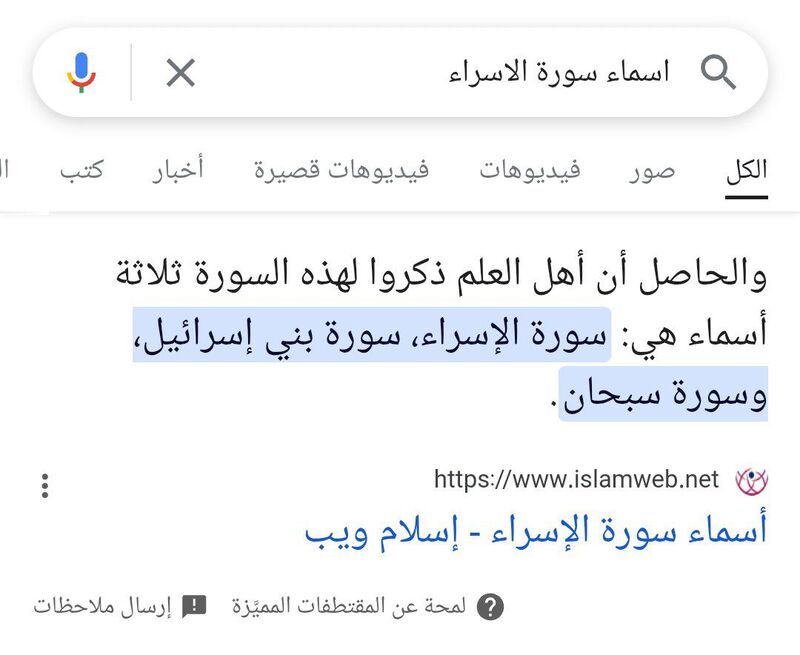Open the أخبار tab
800x655 pixels.
[x=178, y=169]
